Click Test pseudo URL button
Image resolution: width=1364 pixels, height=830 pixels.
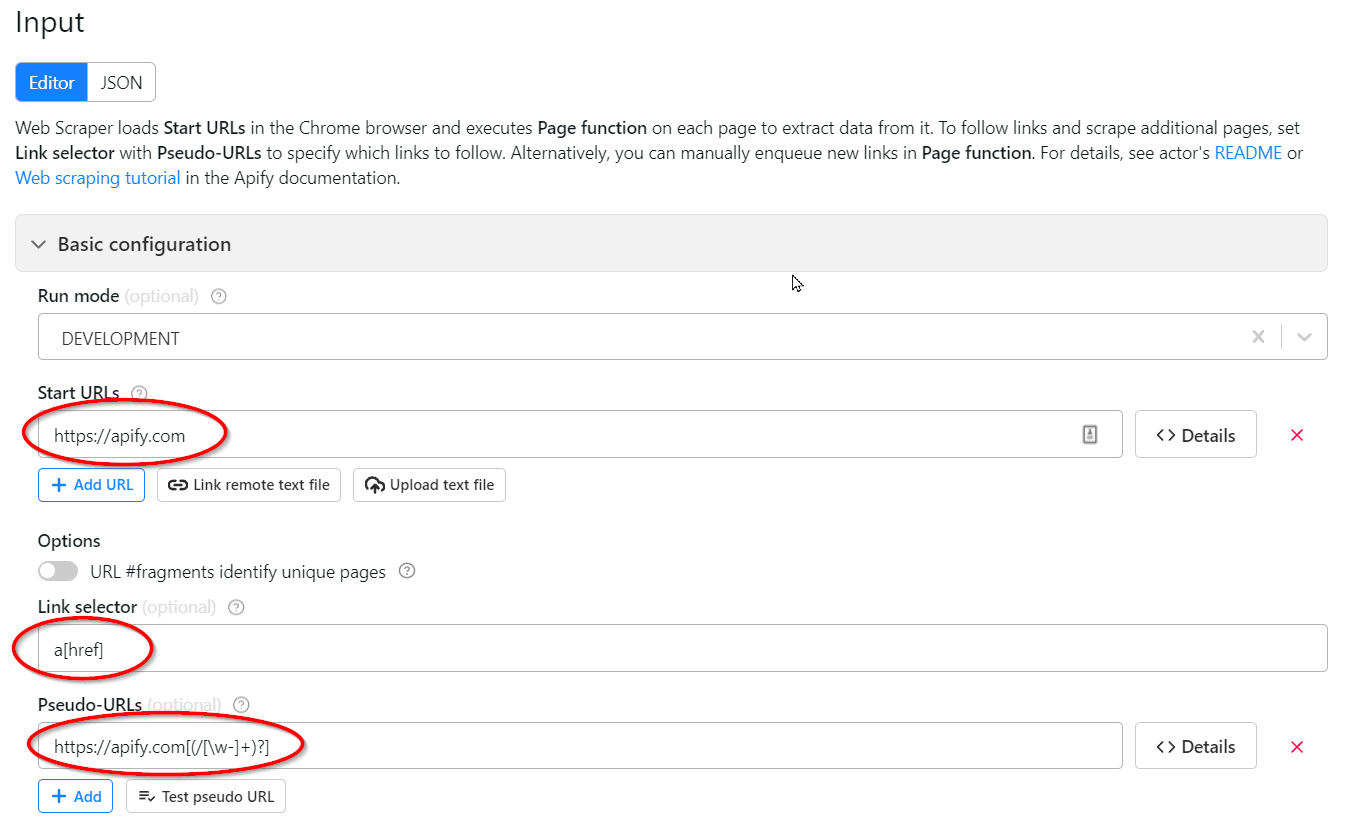(x=206, y=796)
